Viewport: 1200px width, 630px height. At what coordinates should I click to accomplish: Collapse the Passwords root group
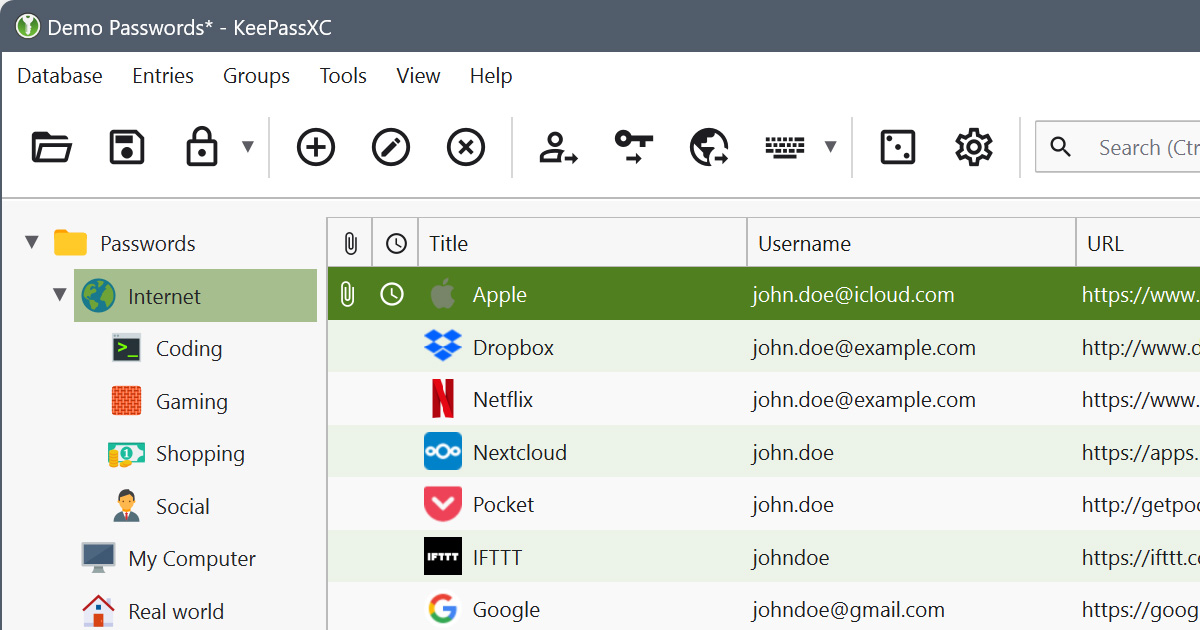(x=32, y=242)
